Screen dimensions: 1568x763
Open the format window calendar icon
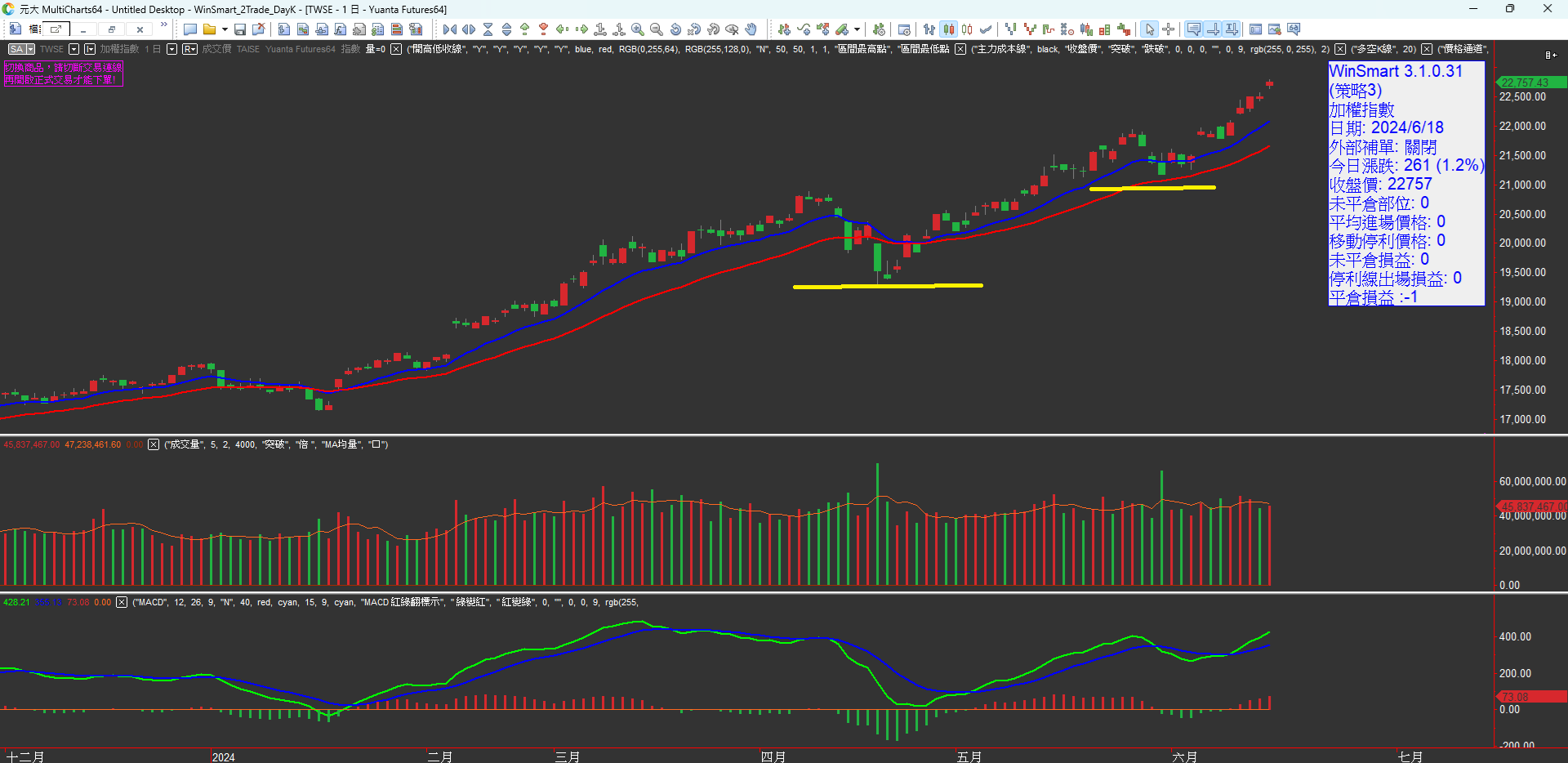coord(904,29)
